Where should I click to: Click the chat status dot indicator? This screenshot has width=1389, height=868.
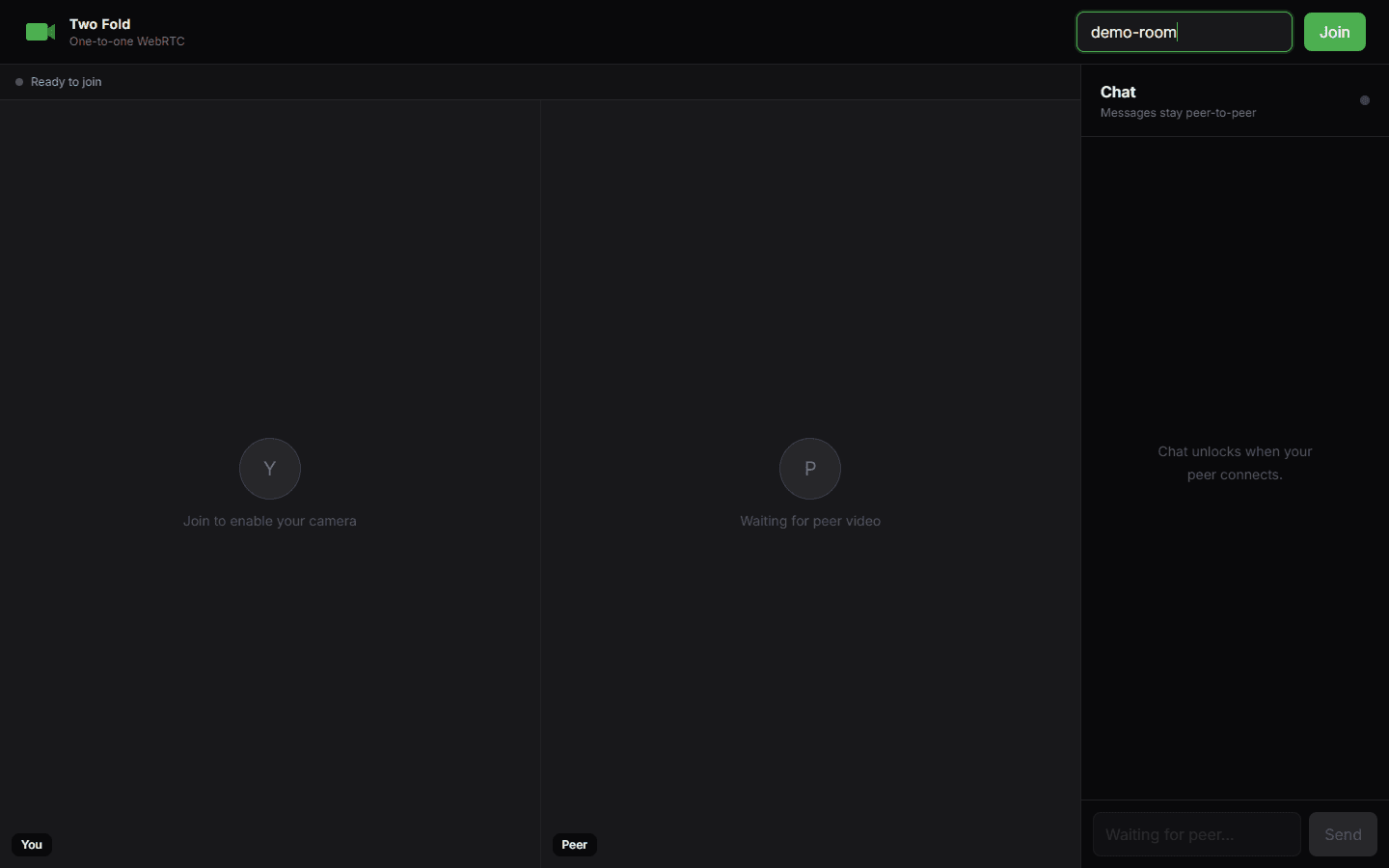pos(1365,100)
